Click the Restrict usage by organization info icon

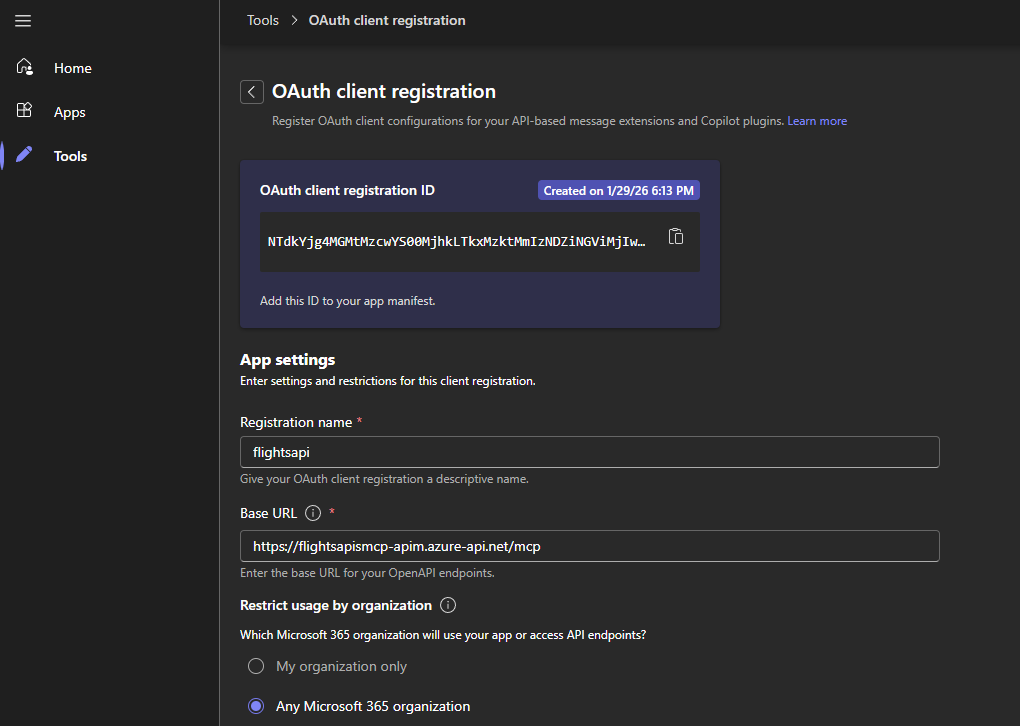click(447, 604)
